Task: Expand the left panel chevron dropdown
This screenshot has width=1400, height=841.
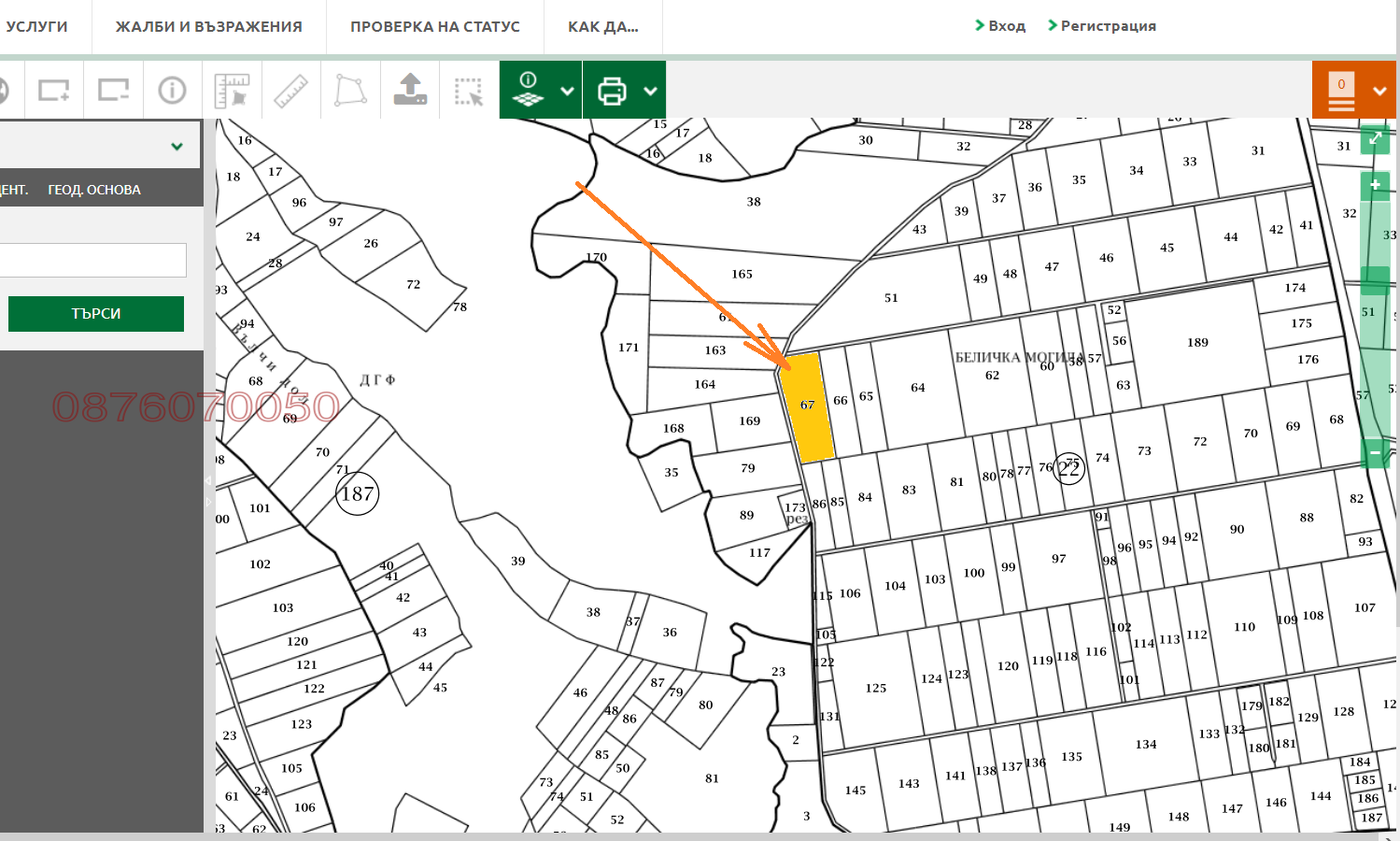Action: point(177,146)
